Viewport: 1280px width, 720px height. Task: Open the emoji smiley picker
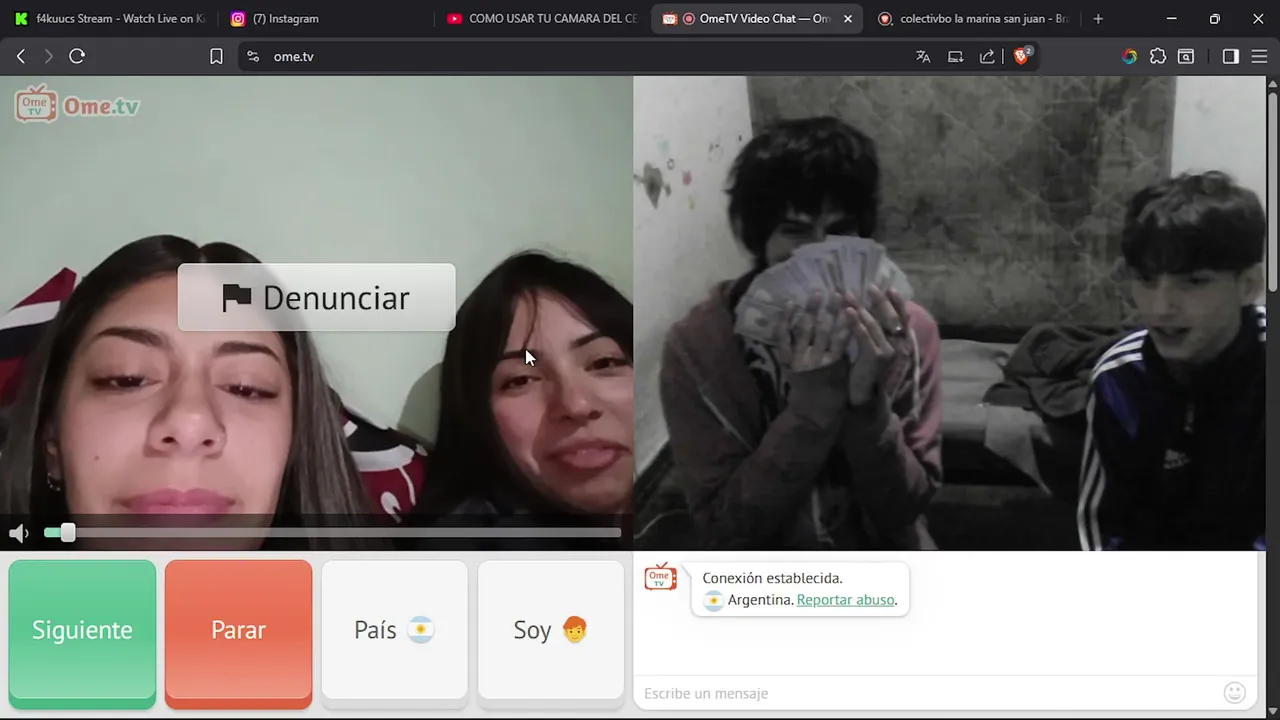(x=1235, y=692)
